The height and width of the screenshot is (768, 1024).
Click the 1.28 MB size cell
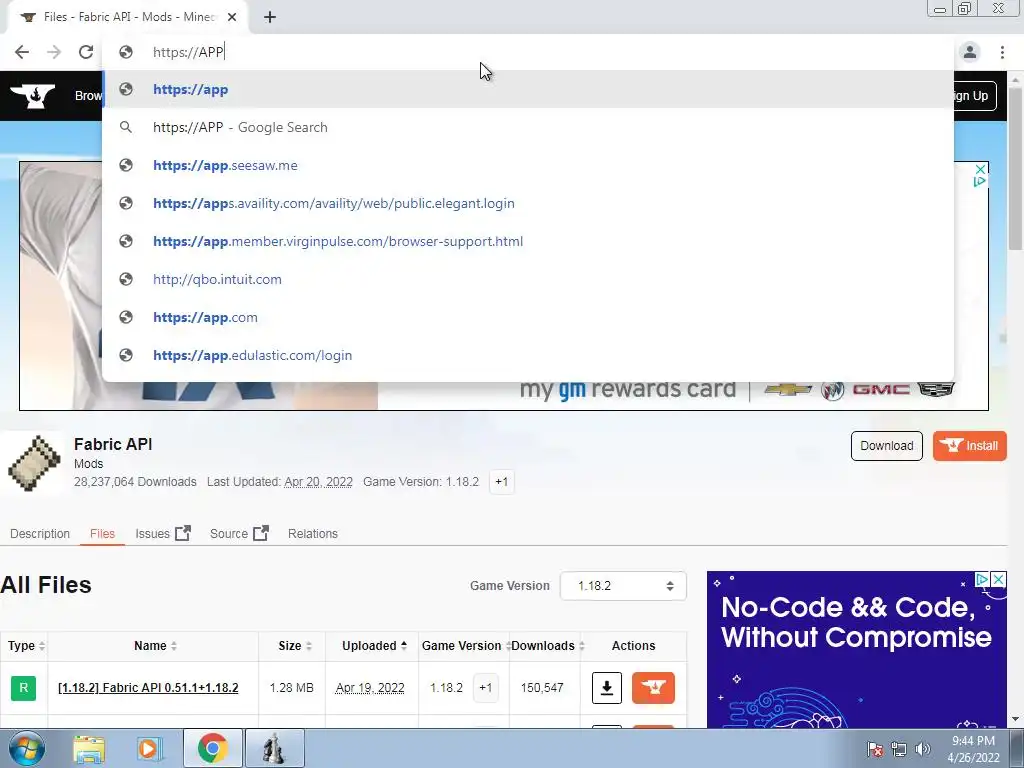291,688
